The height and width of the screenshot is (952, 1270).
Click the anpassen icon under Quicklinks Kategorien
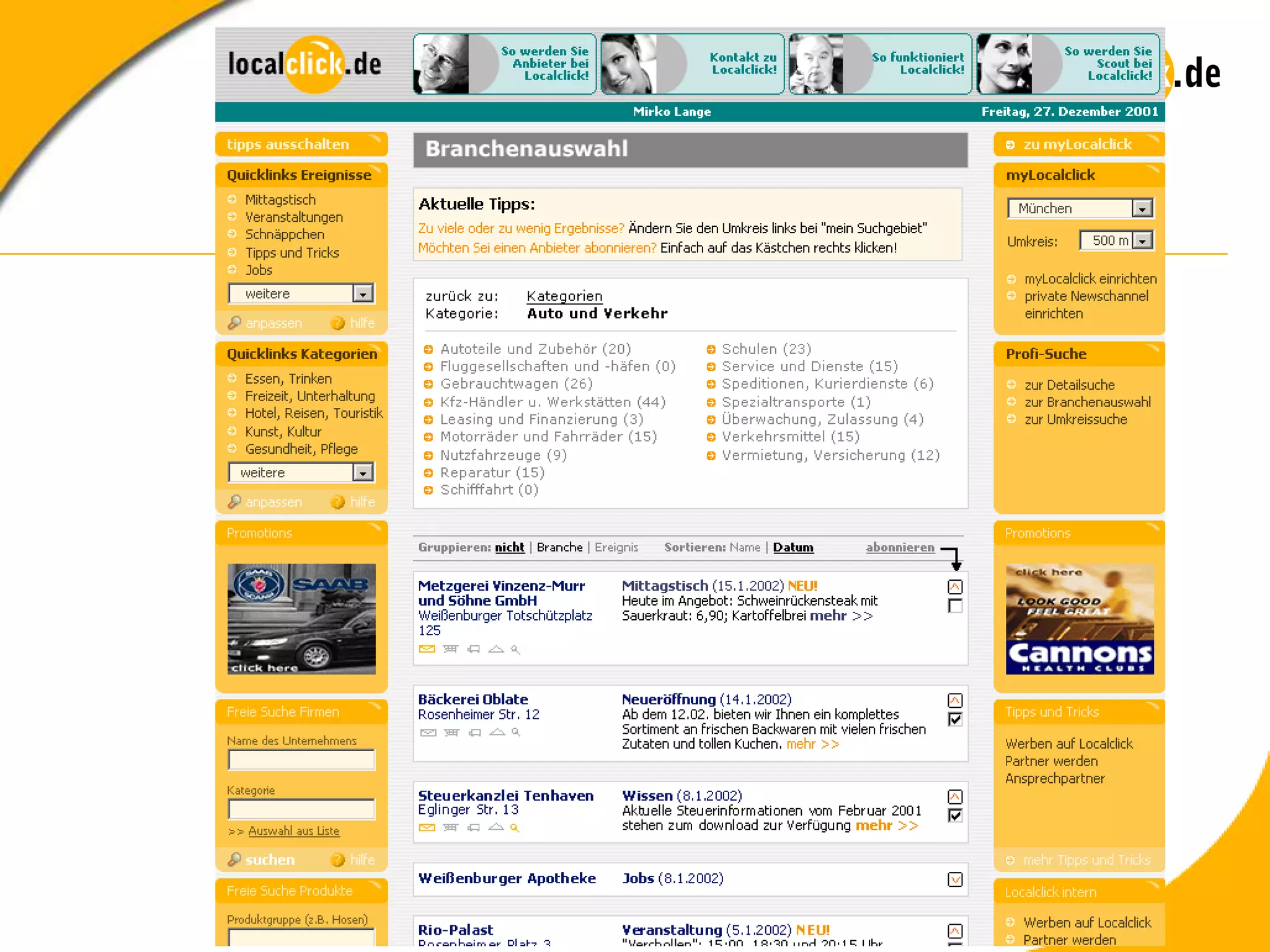[234, 502]
